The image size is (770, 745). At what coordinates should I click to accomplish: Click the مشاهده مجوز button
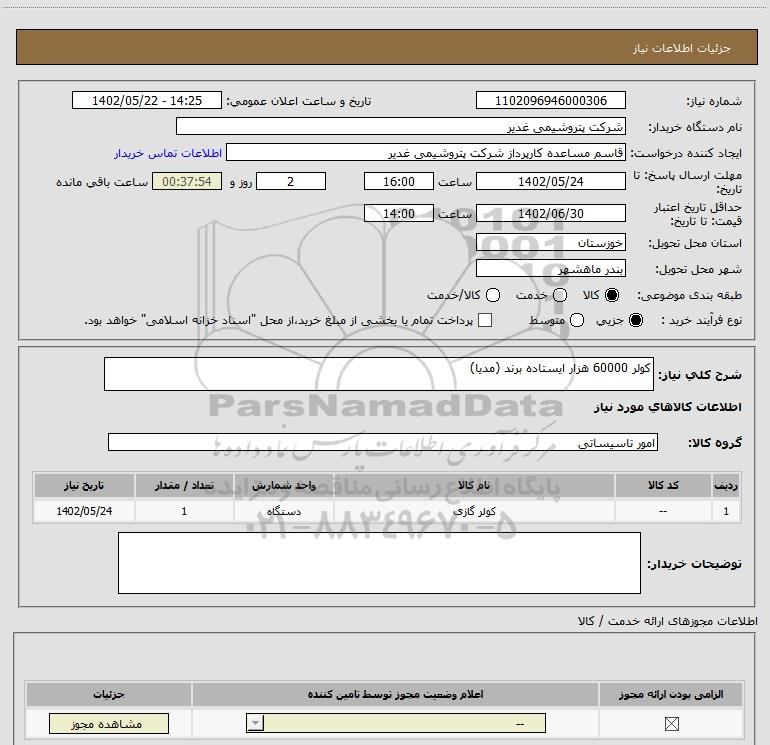[109, 724]
